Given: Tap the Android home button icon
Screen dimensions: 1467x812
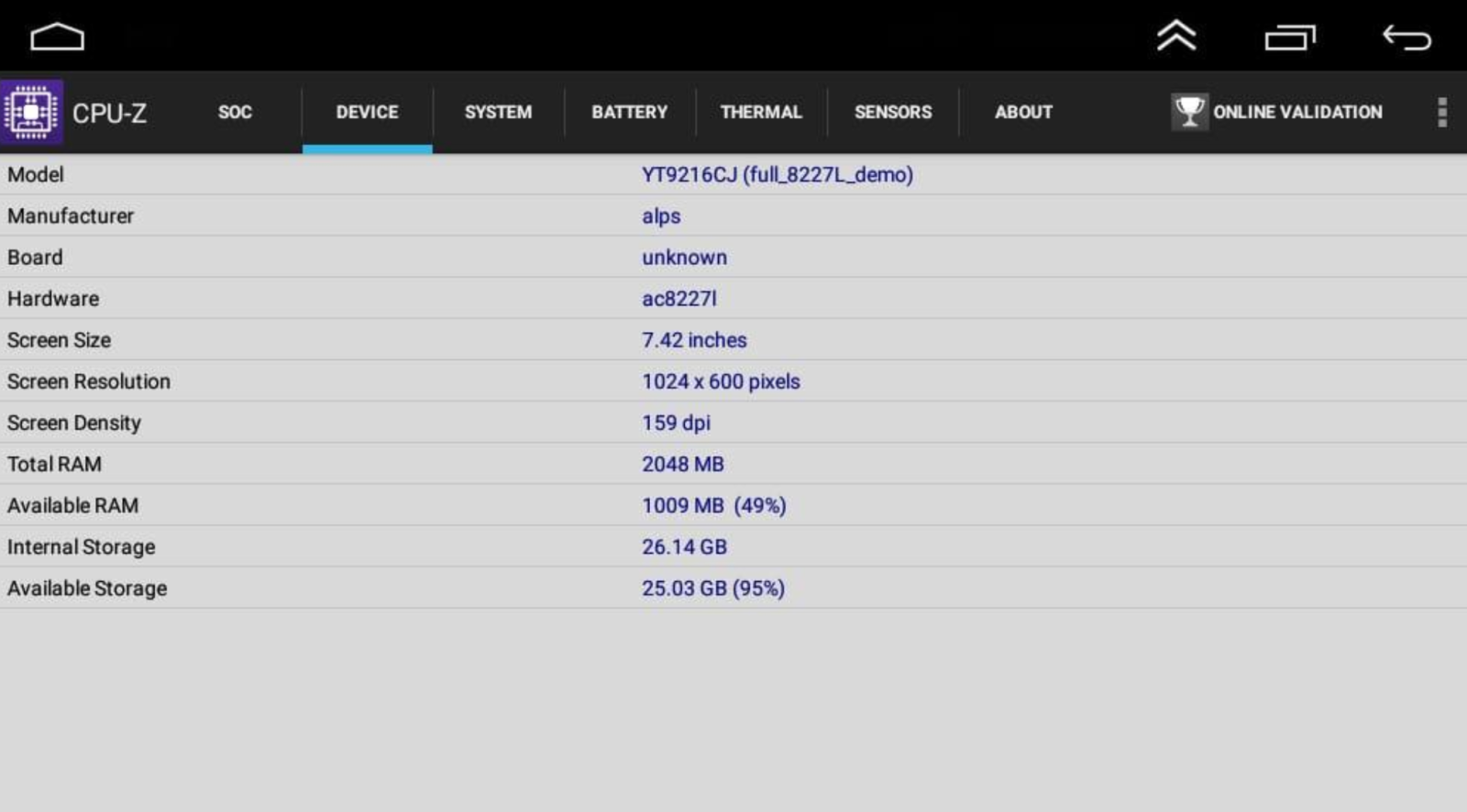Looking at the screenshot, I should coord(57,38).
